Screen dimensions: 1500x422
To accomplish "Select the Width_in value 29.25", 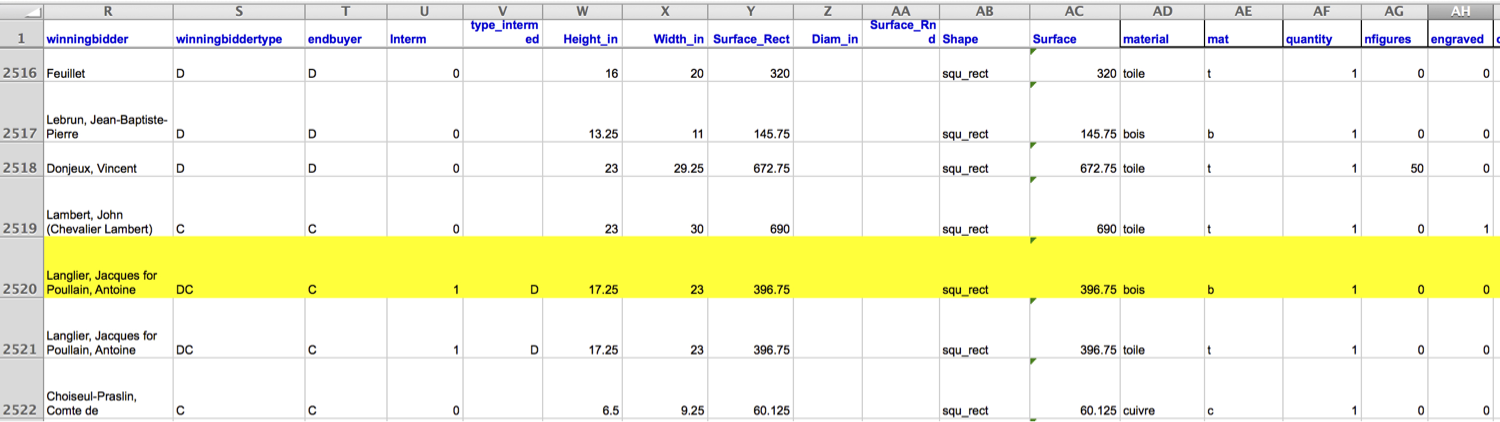I will coord(665,169).
